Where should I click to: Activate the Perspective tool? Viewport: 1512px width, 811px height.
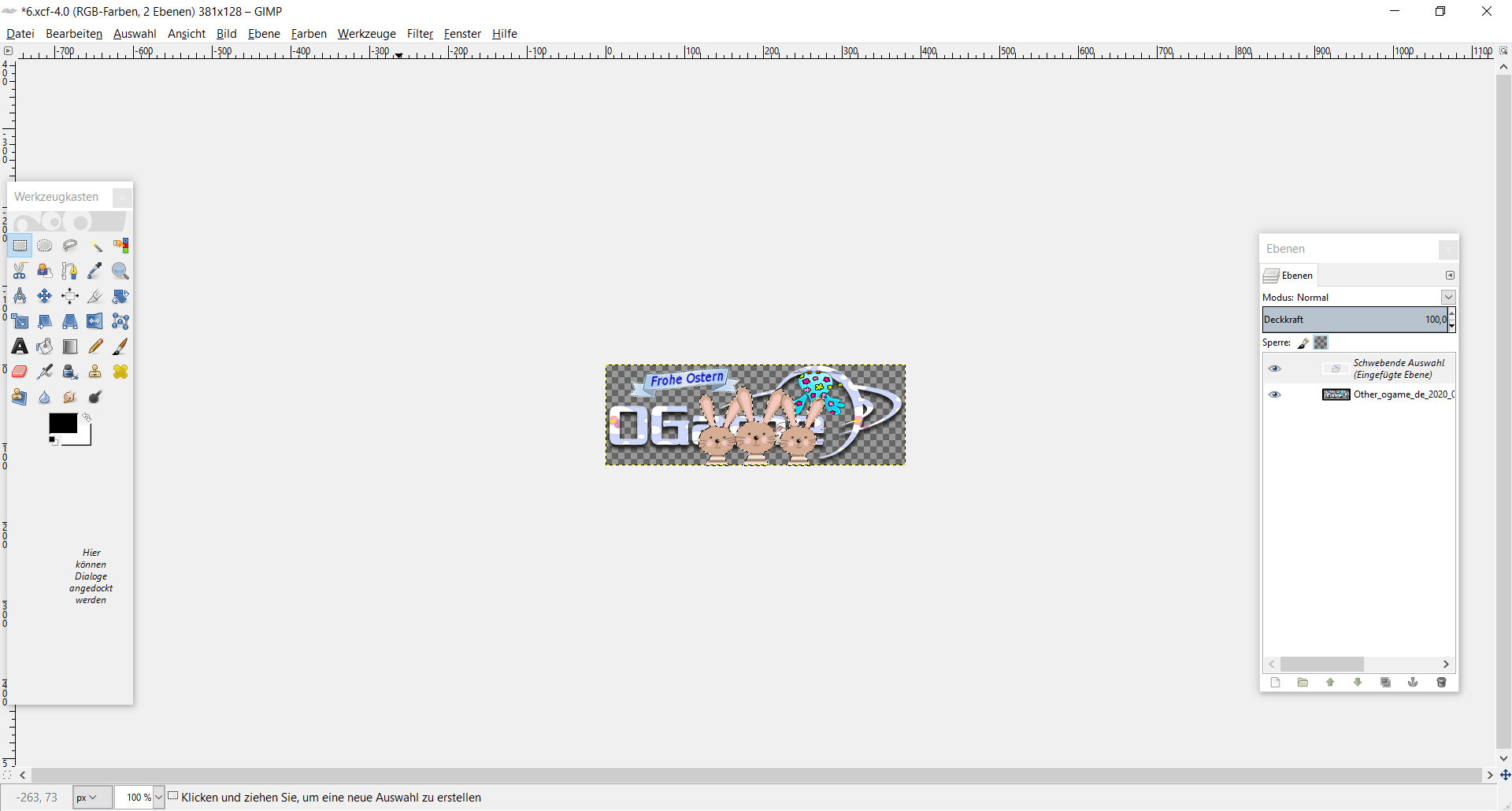point(70,321)
